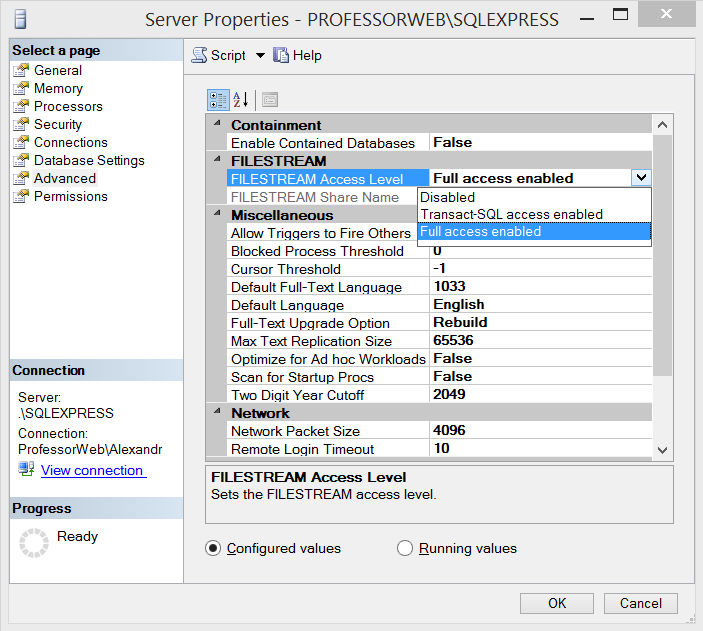Click the Help button label
This screenshot has width=703, height=631.
point(307,55)
